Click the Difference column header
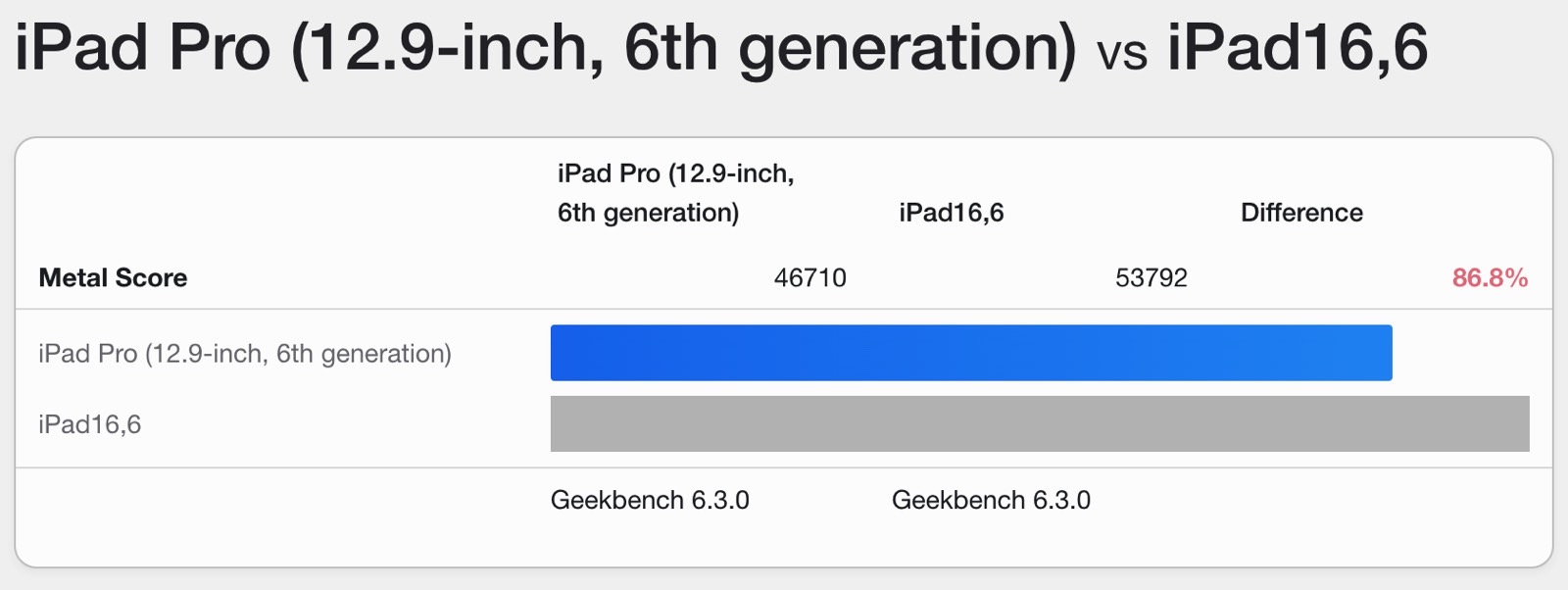This screenshot has width=1568, height=590. (x=1301, y=213)
